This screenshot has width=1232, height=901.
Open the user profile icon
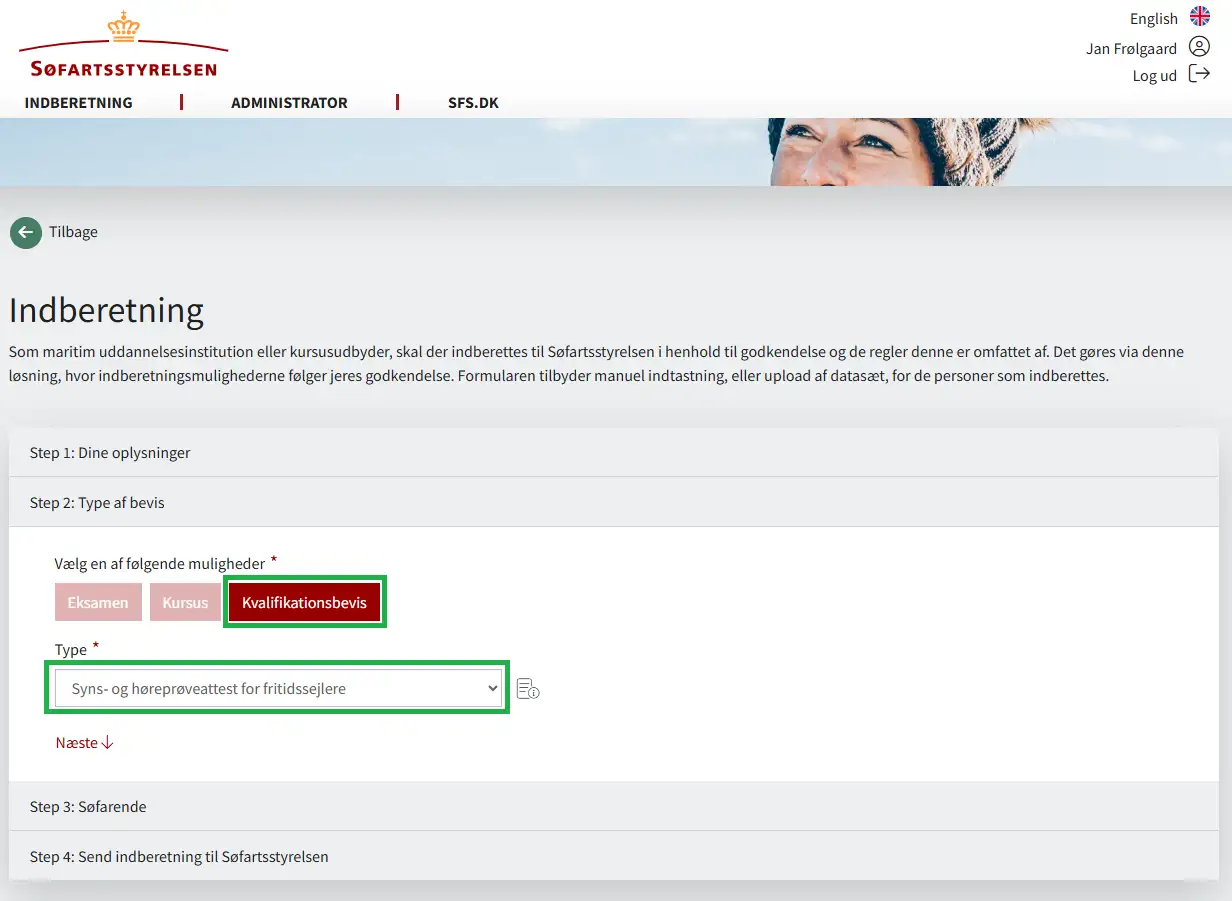pos(1199,47)
